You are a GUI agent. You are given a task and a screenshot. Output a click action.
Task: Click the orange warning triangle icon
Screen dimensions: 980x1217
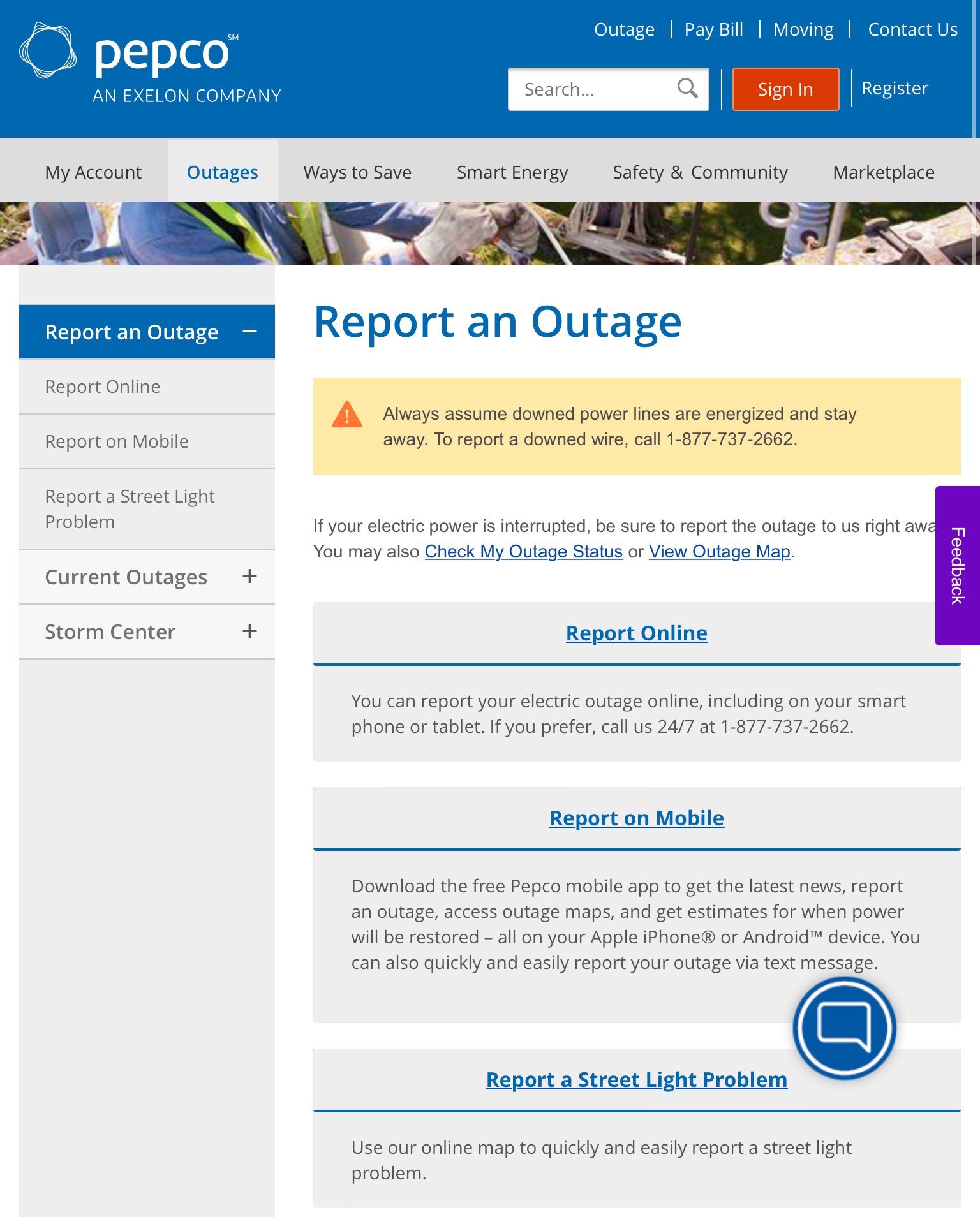click(x=347, y=415)
